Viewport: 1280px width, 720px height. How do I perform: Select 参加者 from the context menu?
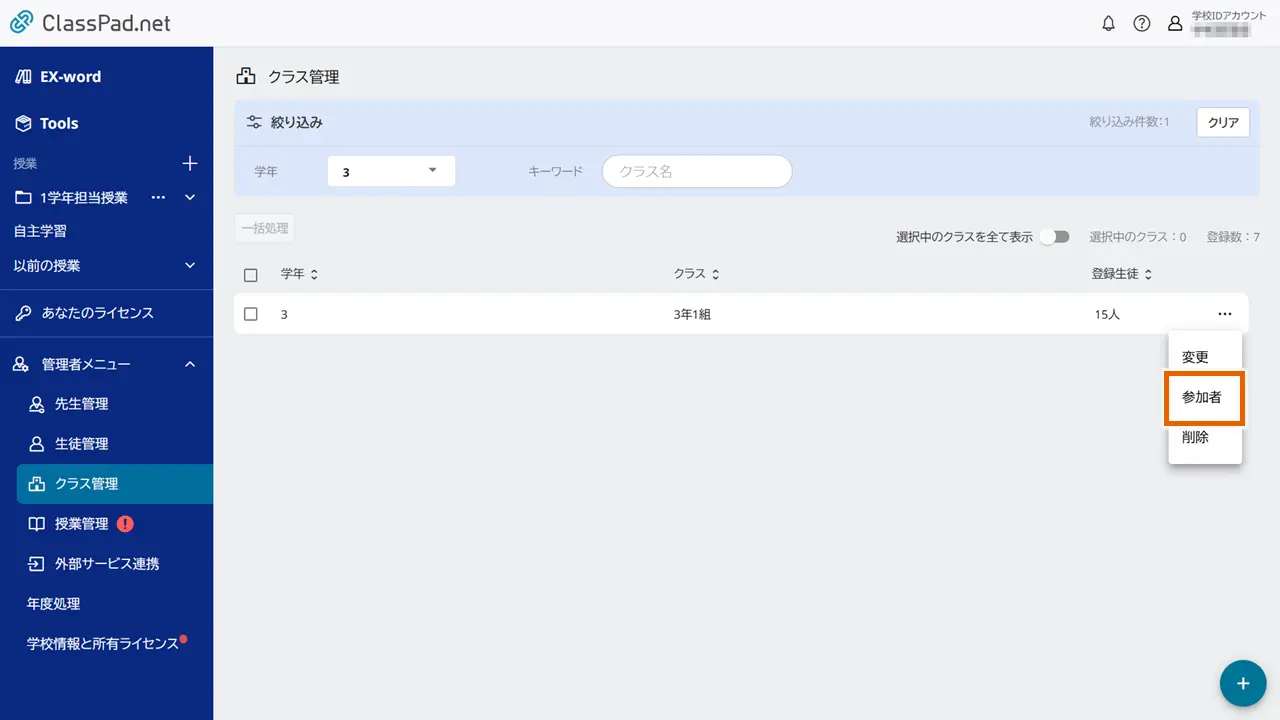1204,397
